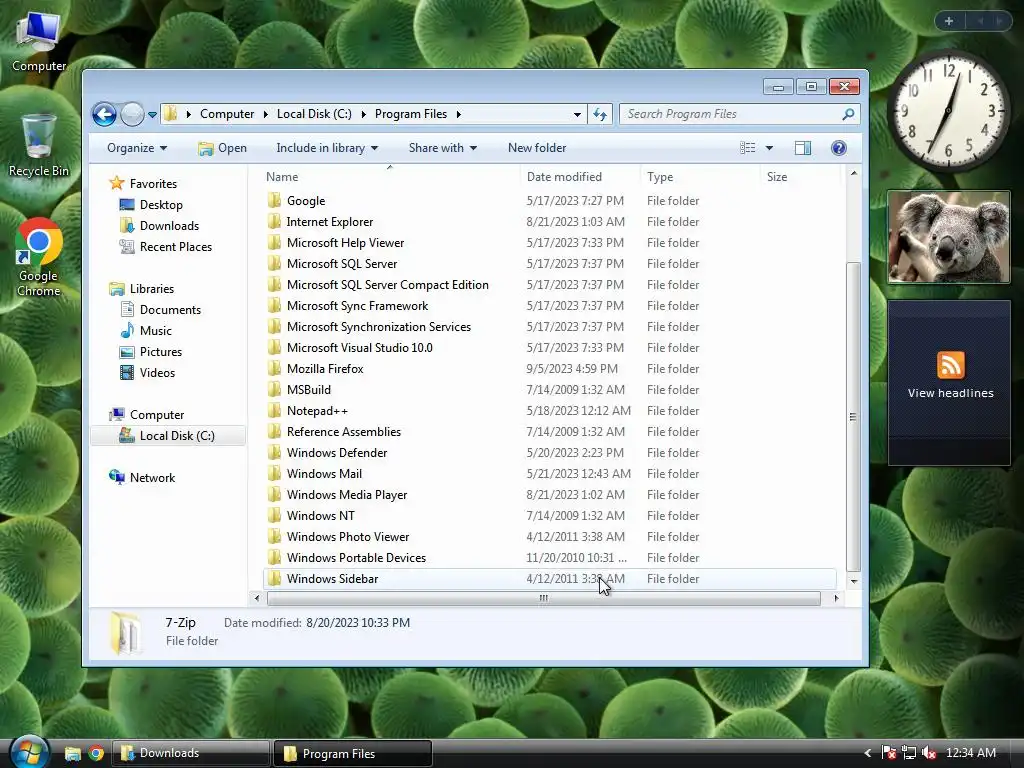1024x768 pixels.
Task: Click the Open toolbar button
Action: tap(223, 148)
